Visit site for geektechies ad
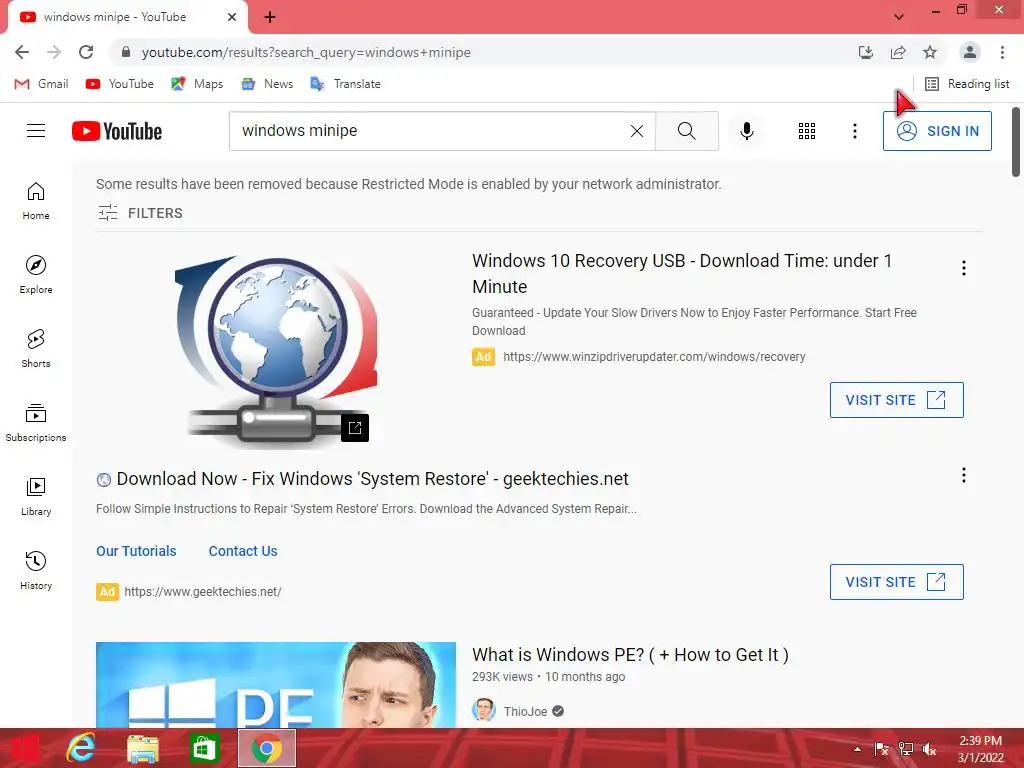The height and width of the screenshot is (768, 1024). click(896, 582)
